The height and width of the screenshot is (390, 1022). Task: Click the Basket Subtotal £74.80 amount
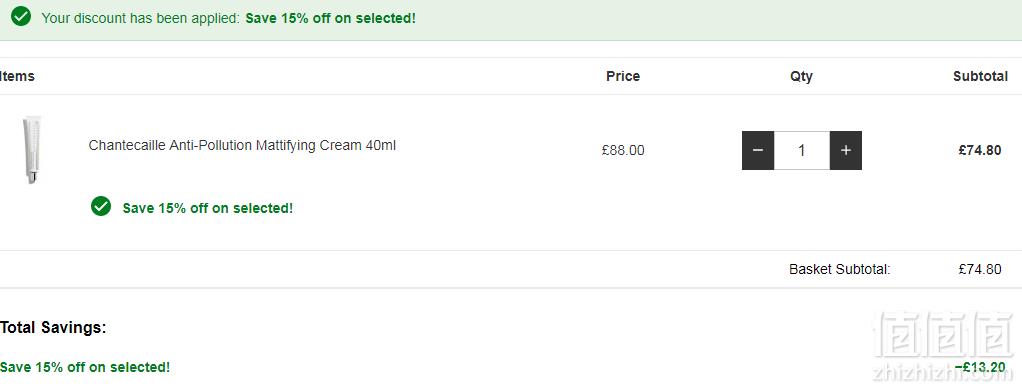(980, 269)
